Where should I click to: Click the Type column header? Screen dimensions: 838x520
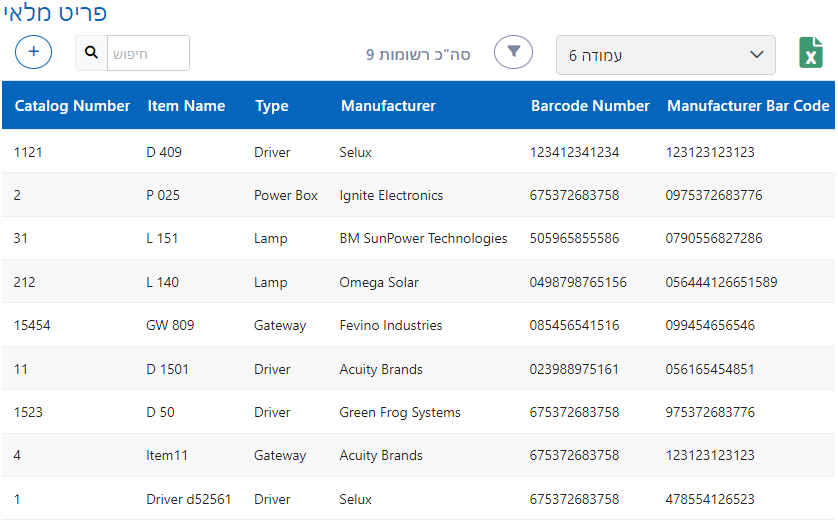point(271,106)
